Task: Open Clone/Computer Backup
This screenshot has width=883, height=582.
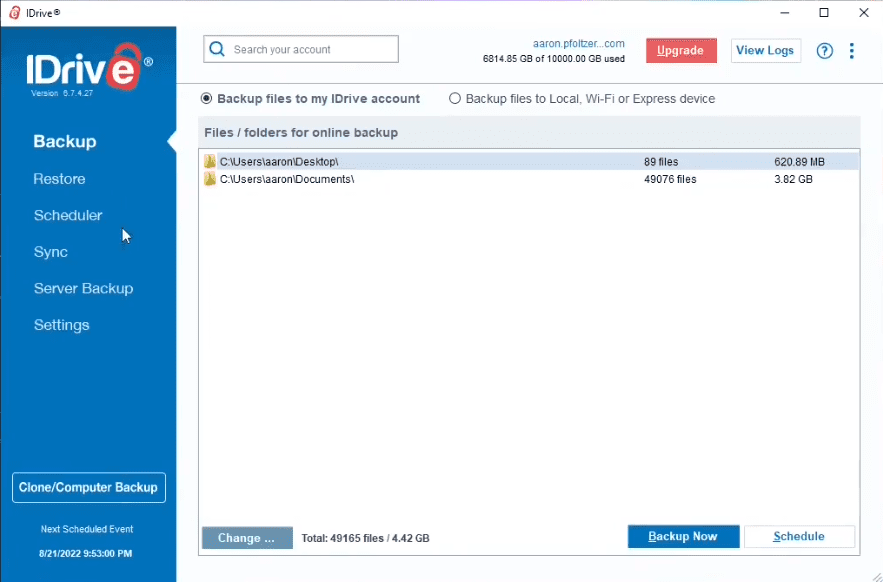Action: tap(89, 487)
